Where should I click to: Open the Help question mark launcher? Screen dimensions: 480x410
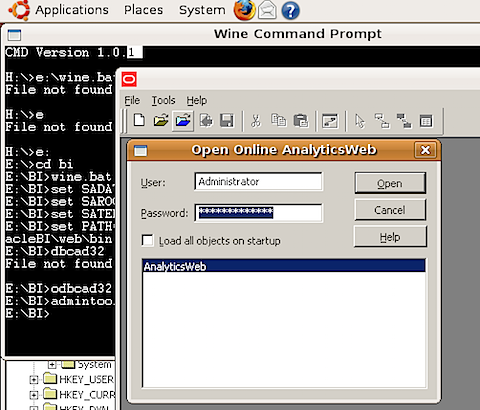pyautogui.click(x=290, y=11)
